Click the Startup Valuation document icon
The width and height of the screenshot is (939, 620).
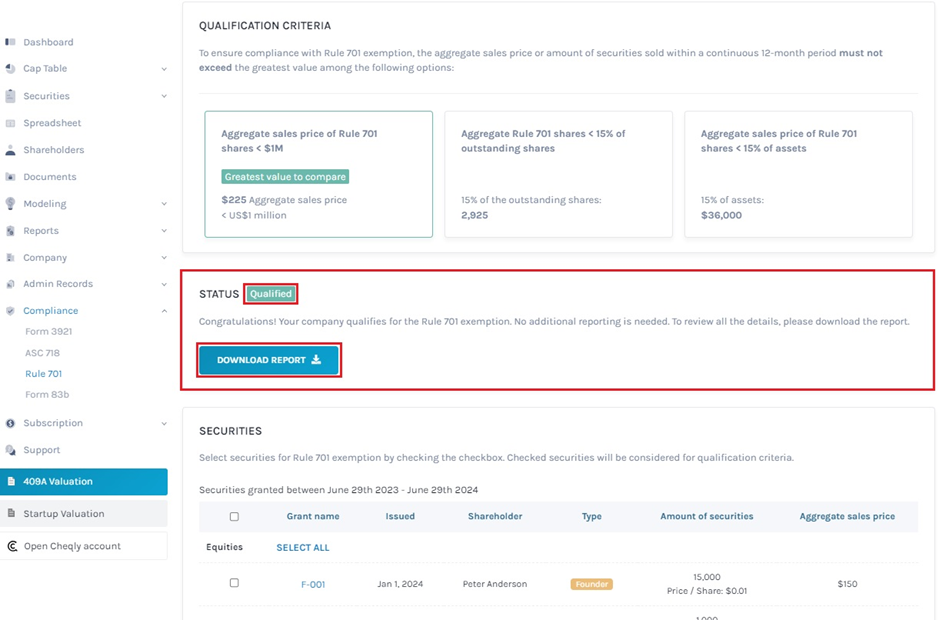11,513
